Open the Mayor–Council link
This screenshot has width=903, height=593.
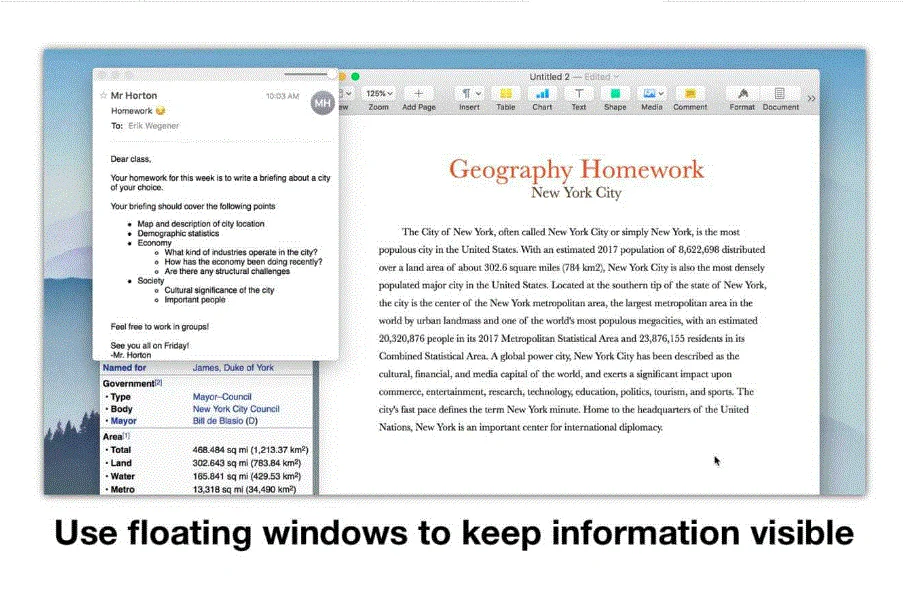tap(222, 397)
